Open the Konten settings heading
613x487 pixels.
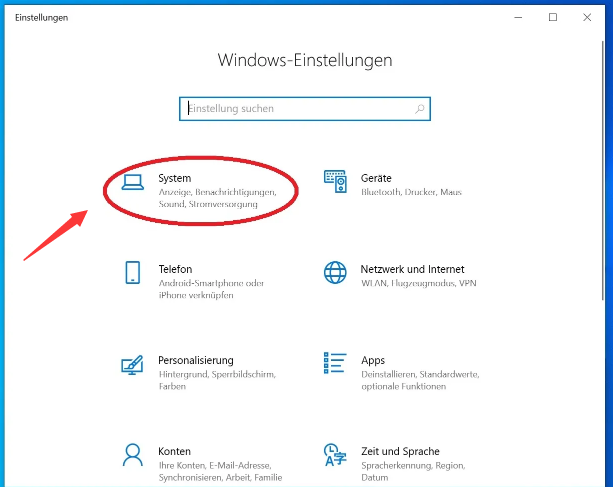pyautogui.click(x=174, y=451)
